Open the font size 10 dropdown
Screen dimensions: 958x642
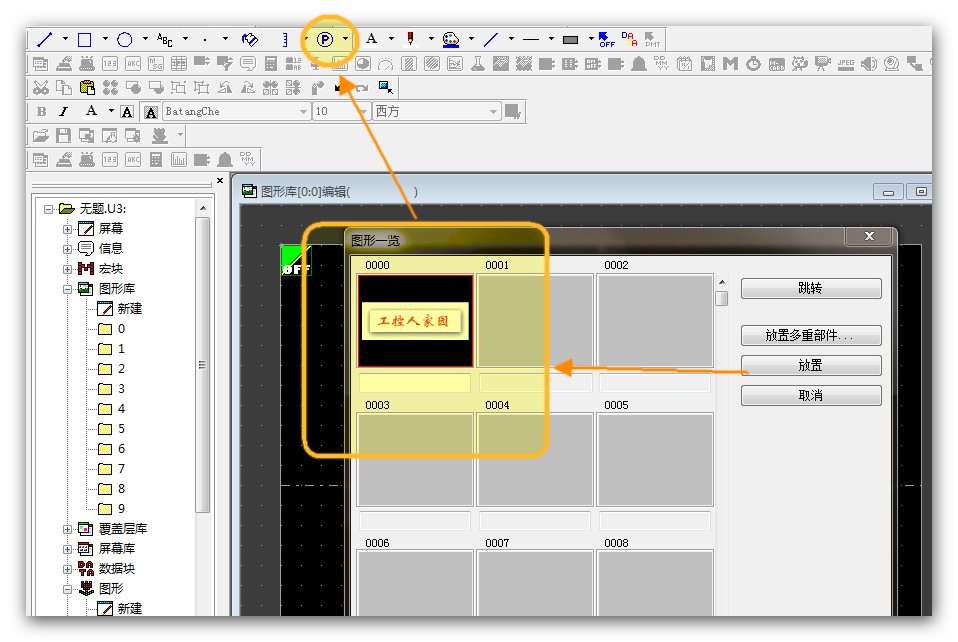point(363,111)
